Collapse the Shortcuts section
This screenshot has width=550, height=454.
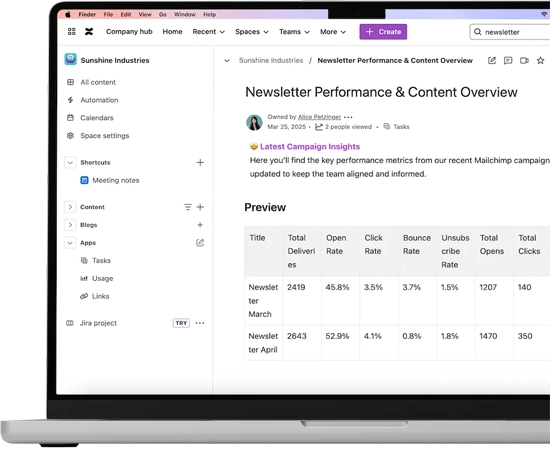(x=70, y=162)
